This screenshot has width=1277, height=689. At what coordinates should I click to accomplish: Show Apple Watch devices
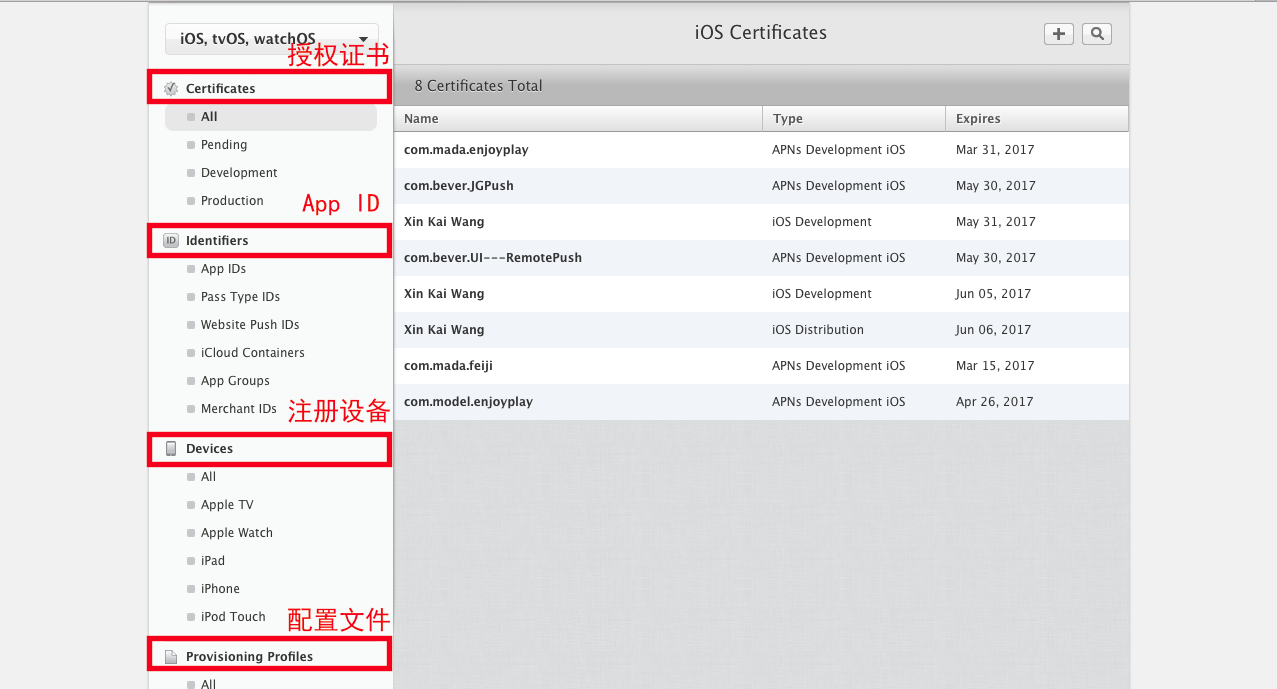click(236, 533)
